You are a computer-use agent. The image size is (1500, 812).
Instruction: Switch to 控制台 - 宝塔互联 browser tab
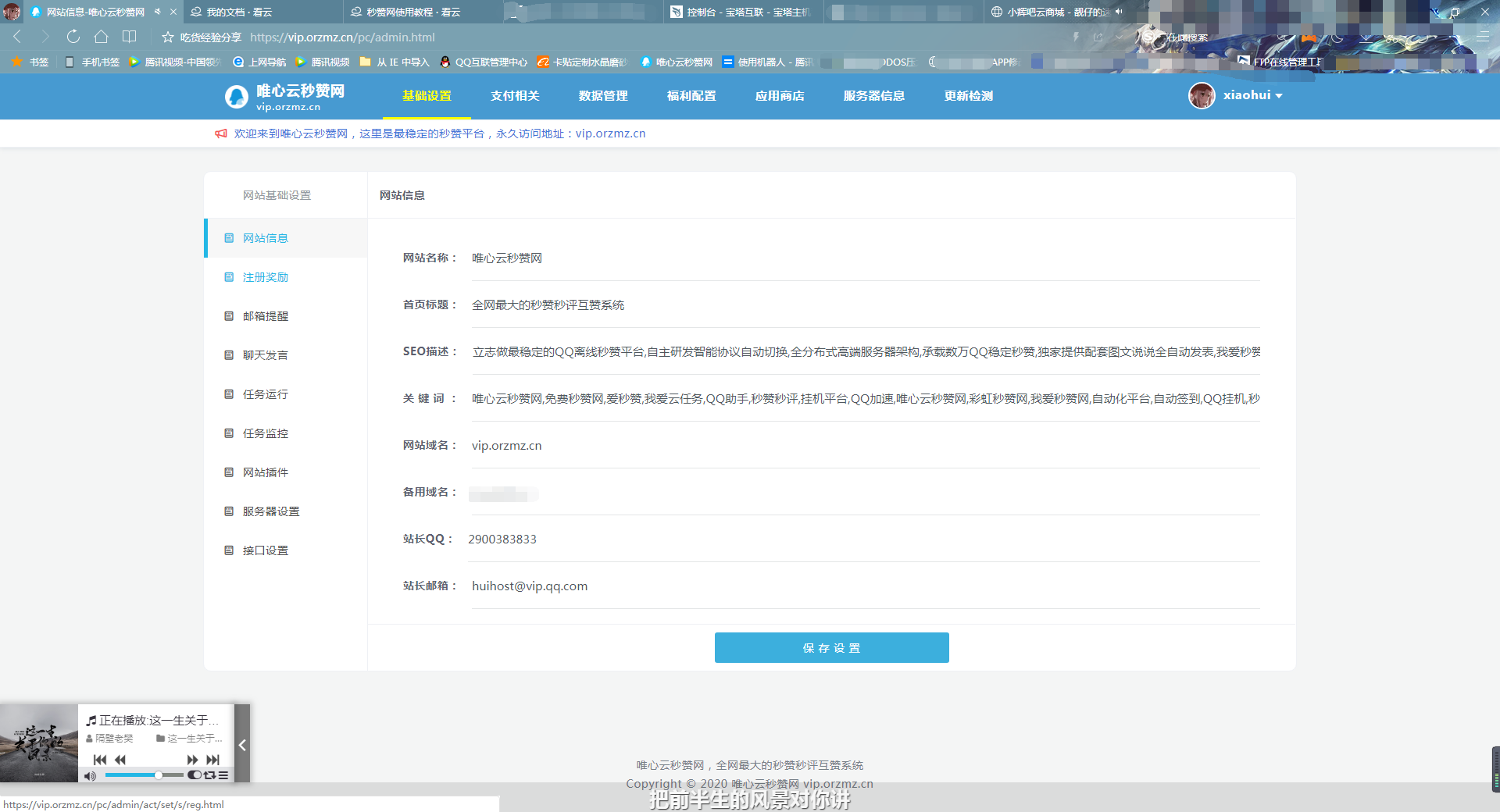pos(742,12)
